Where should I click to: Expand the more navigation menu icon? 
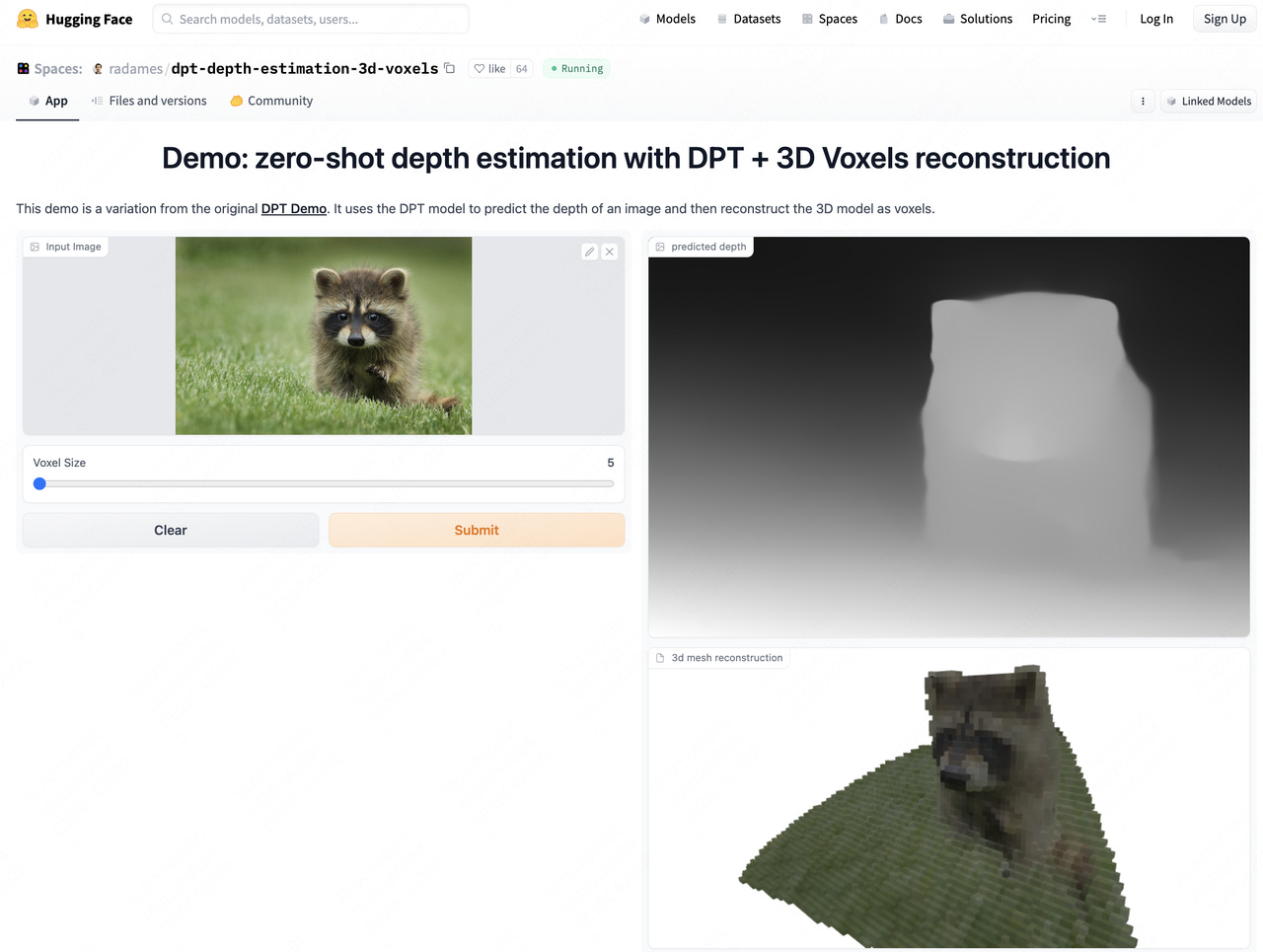(1098, 19)
